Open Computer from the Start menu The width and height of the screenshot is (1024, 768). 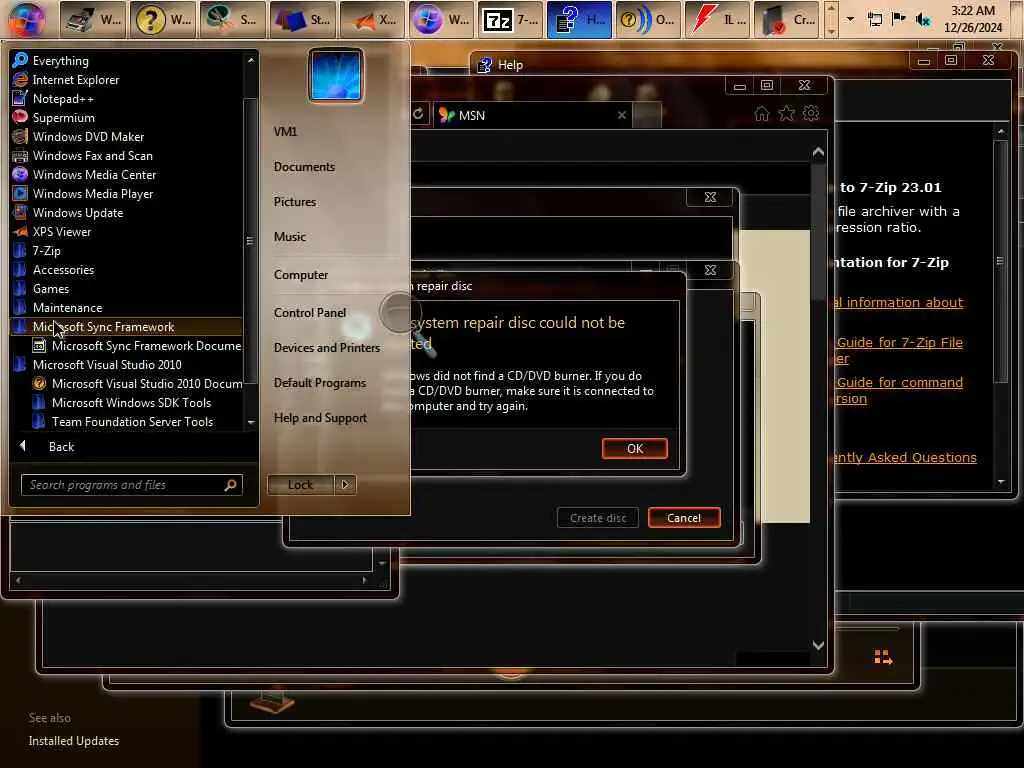(300, 275)
